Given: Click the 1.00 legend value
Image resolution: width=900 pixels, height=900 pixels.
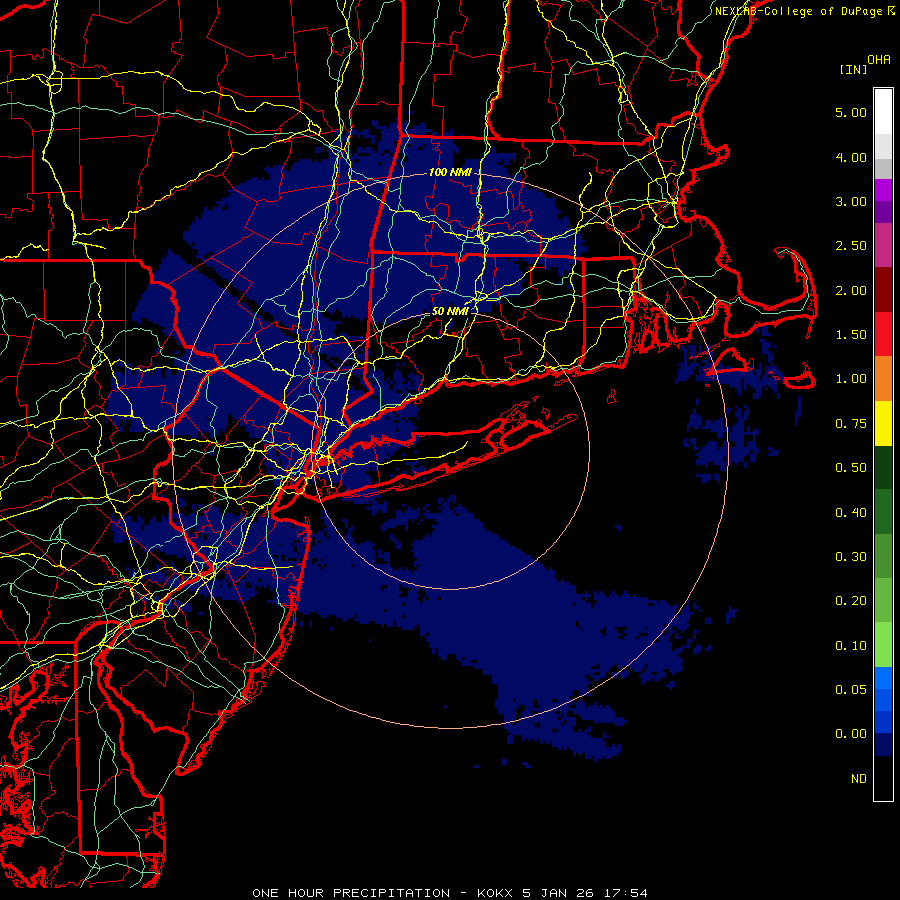Looking at the screenshot, I should [x=851, y=379].
